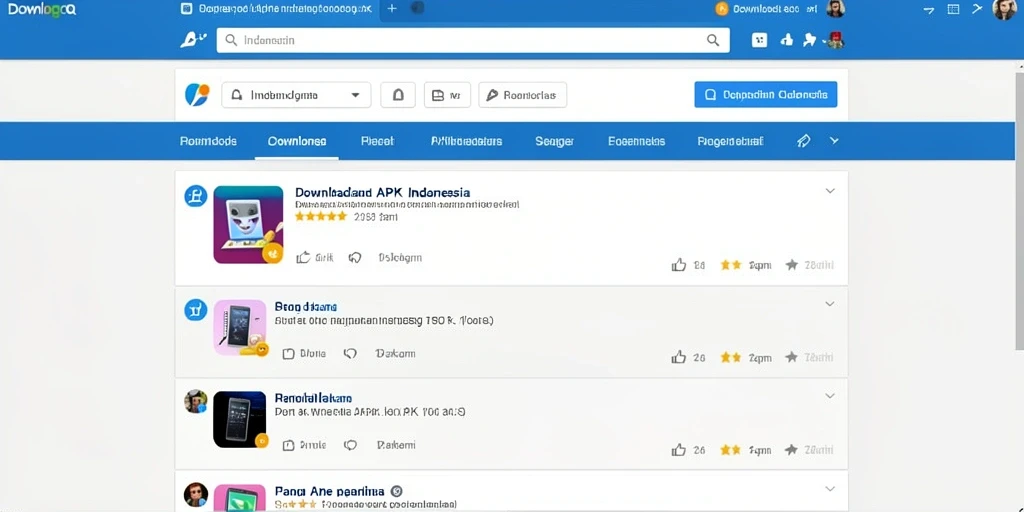
Task: Open the new browser tab plus button
Action: click(392, 8)
